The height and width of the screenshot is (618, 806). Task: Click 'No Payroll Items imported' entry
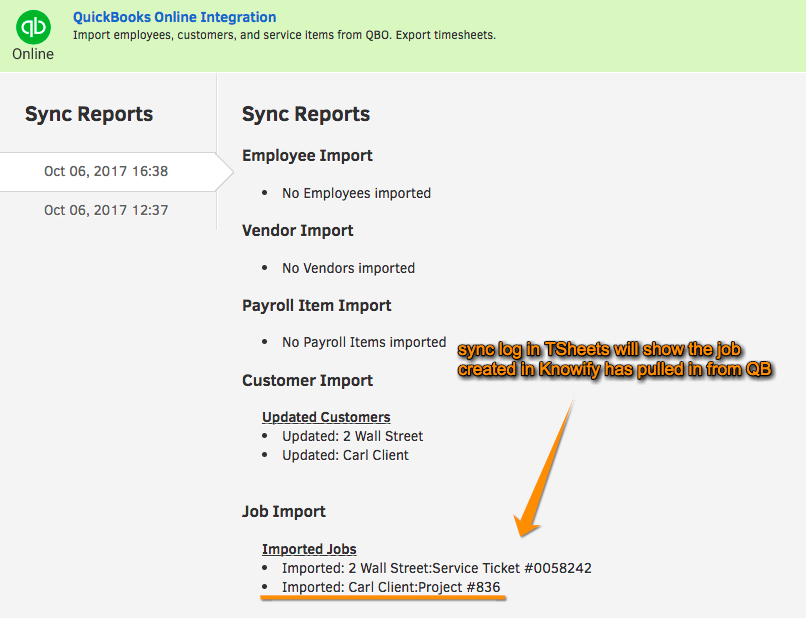tap(364, 342)
